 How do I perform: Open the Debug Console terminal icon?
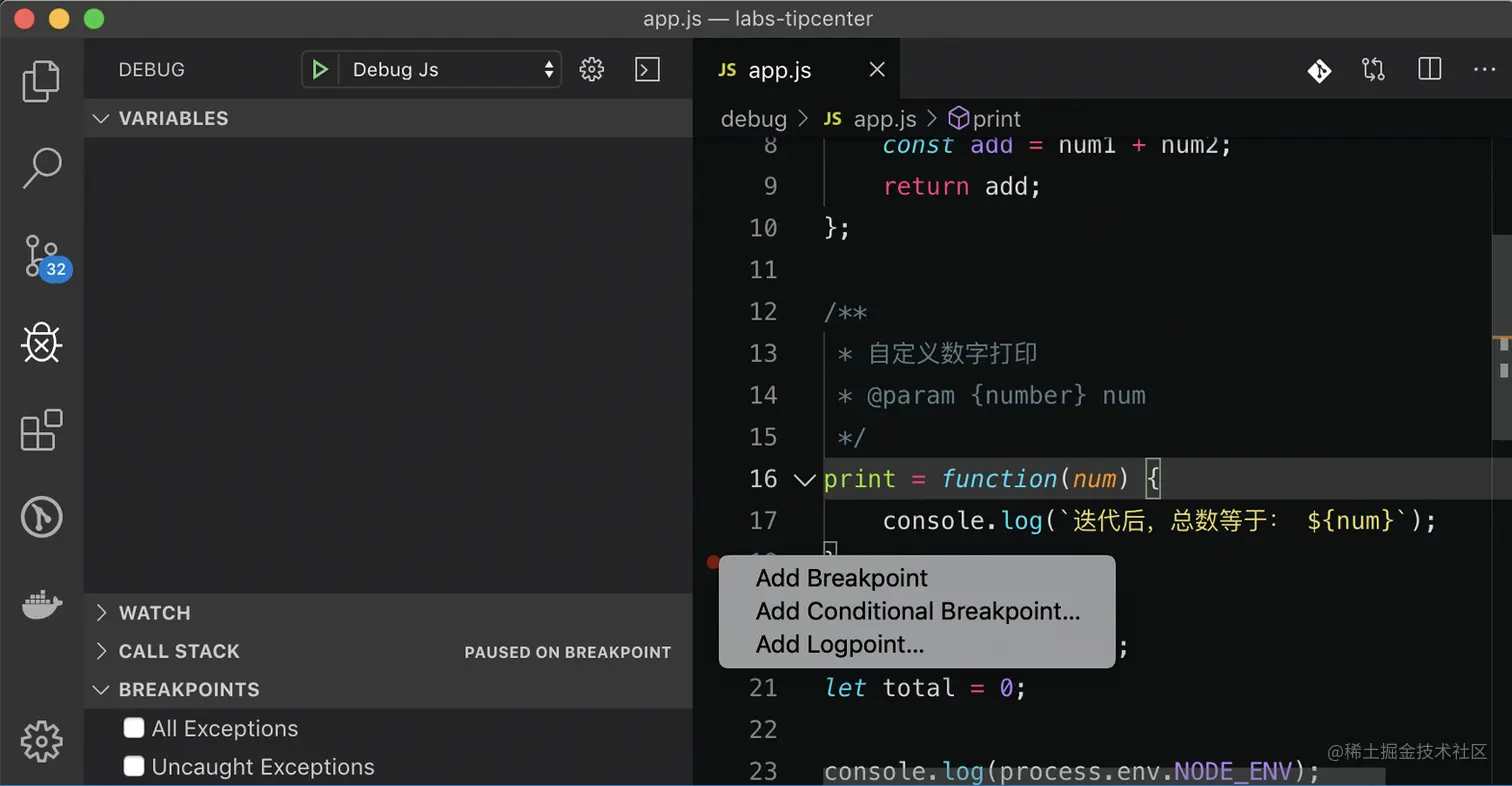(648, 69)
